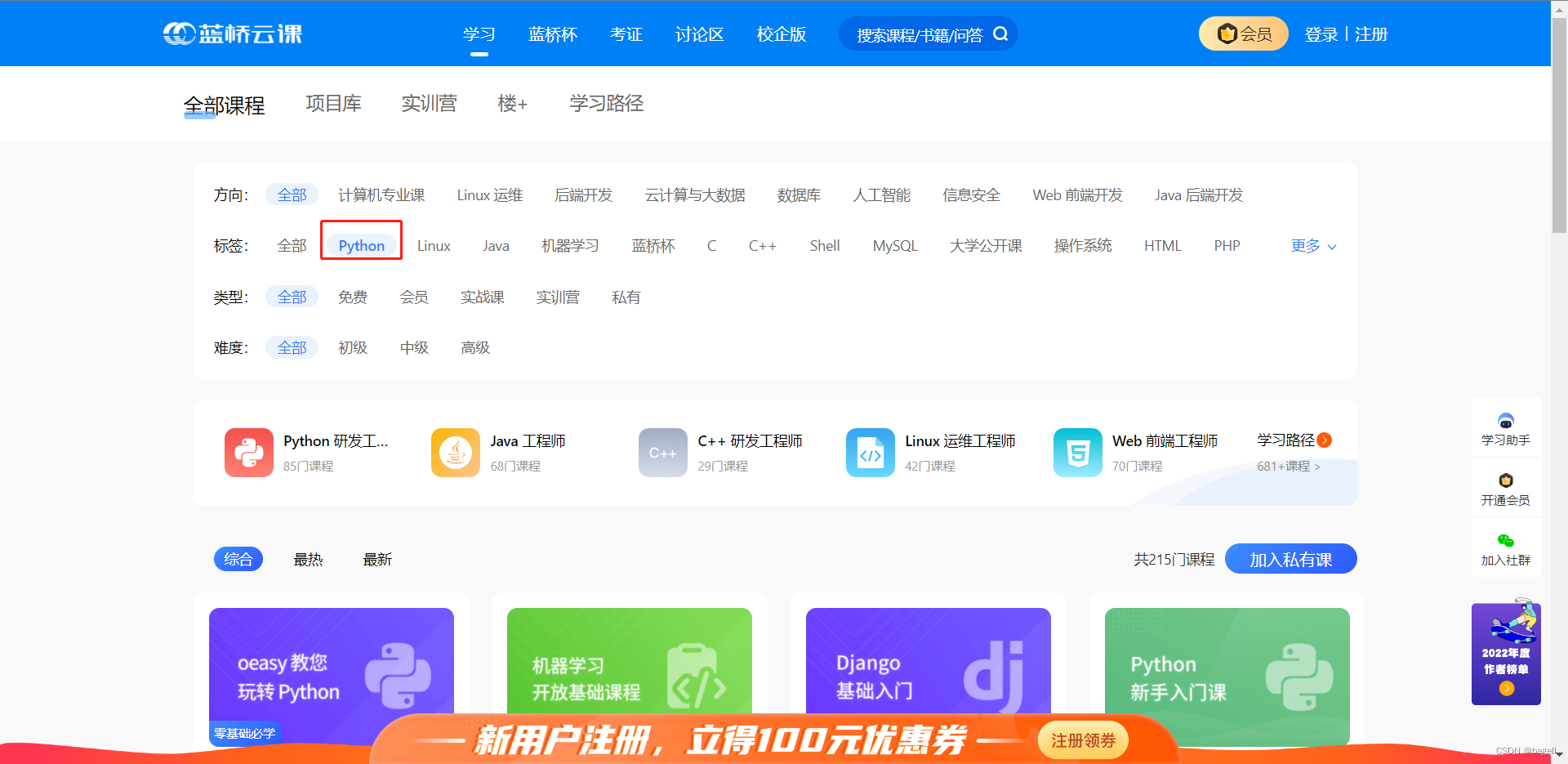Select the HTML tag filter
Screen dimensions: 1568x764
coord(1163,246)
